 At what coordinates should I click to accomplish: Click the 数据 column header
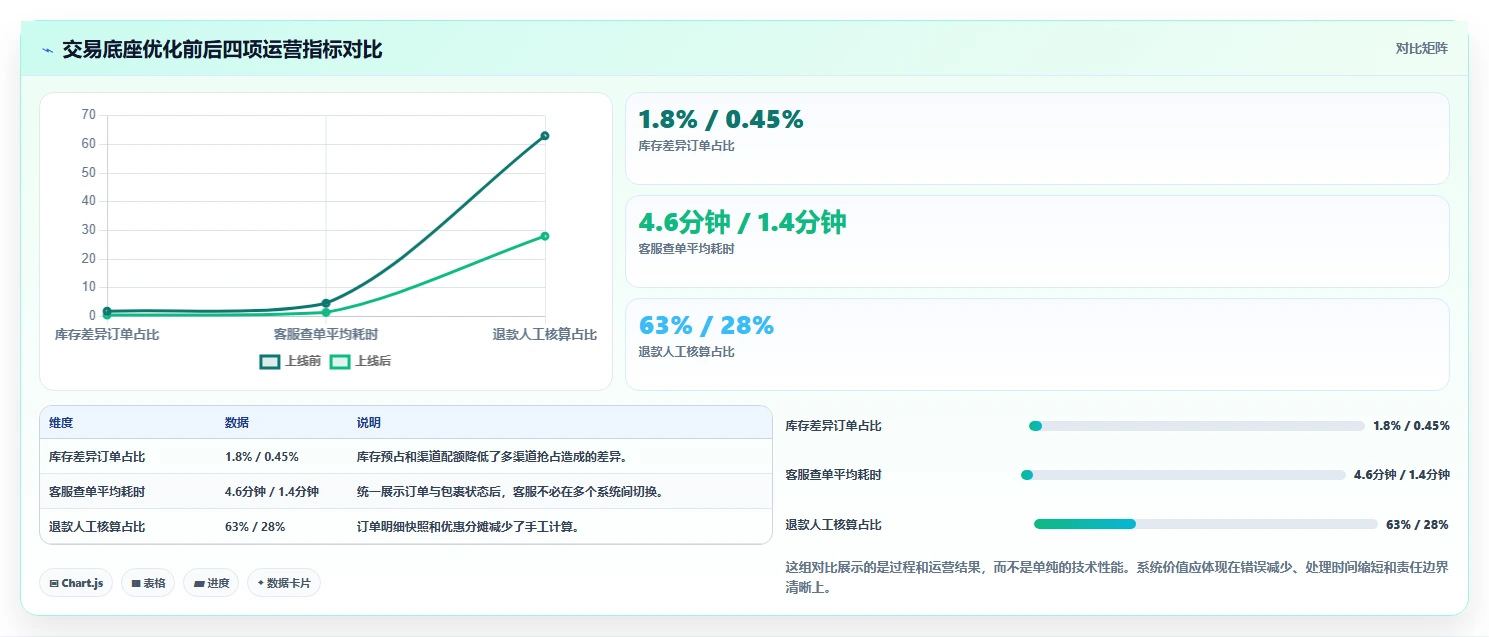pos(237,423)
